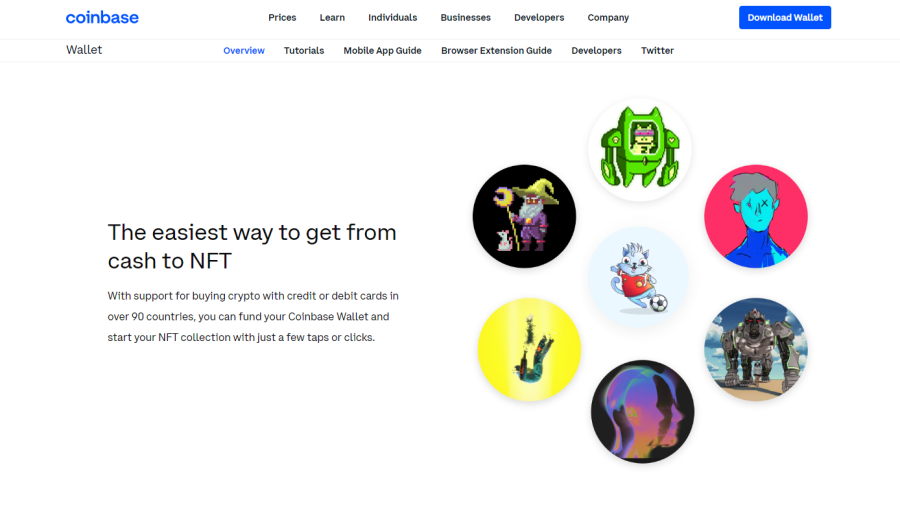Click the Download Wallet button
This screenshot has width=900, height=531.
(x=785, y=18)
